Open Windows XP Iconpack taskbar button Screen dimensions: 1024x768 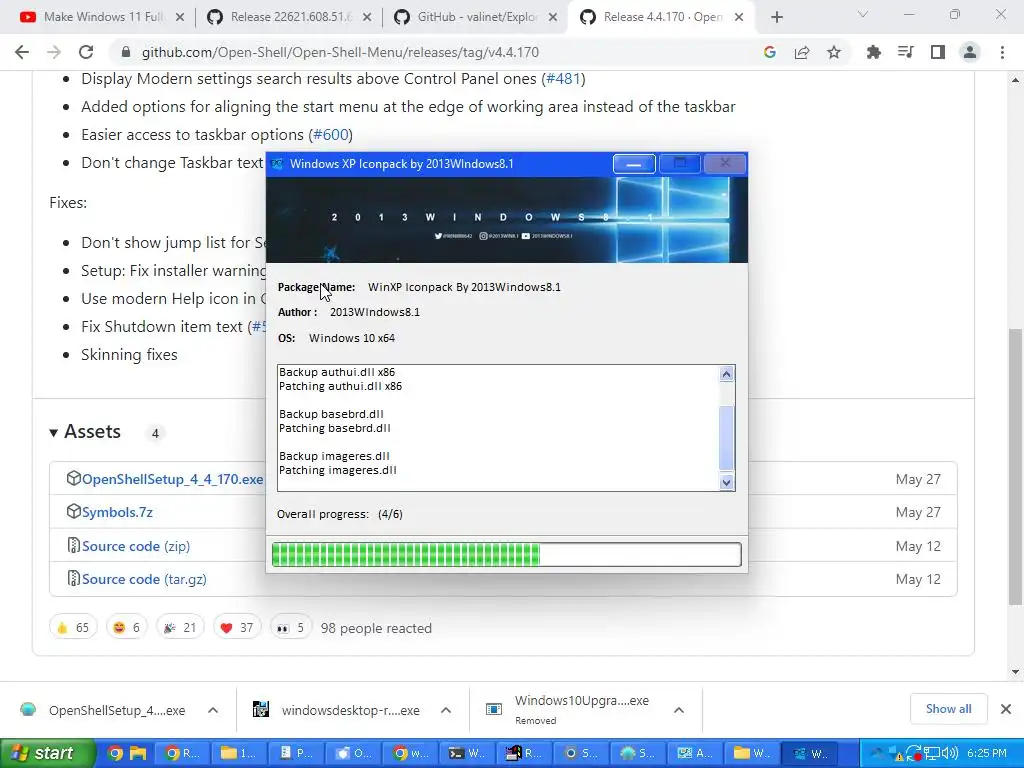click(810, 753)
